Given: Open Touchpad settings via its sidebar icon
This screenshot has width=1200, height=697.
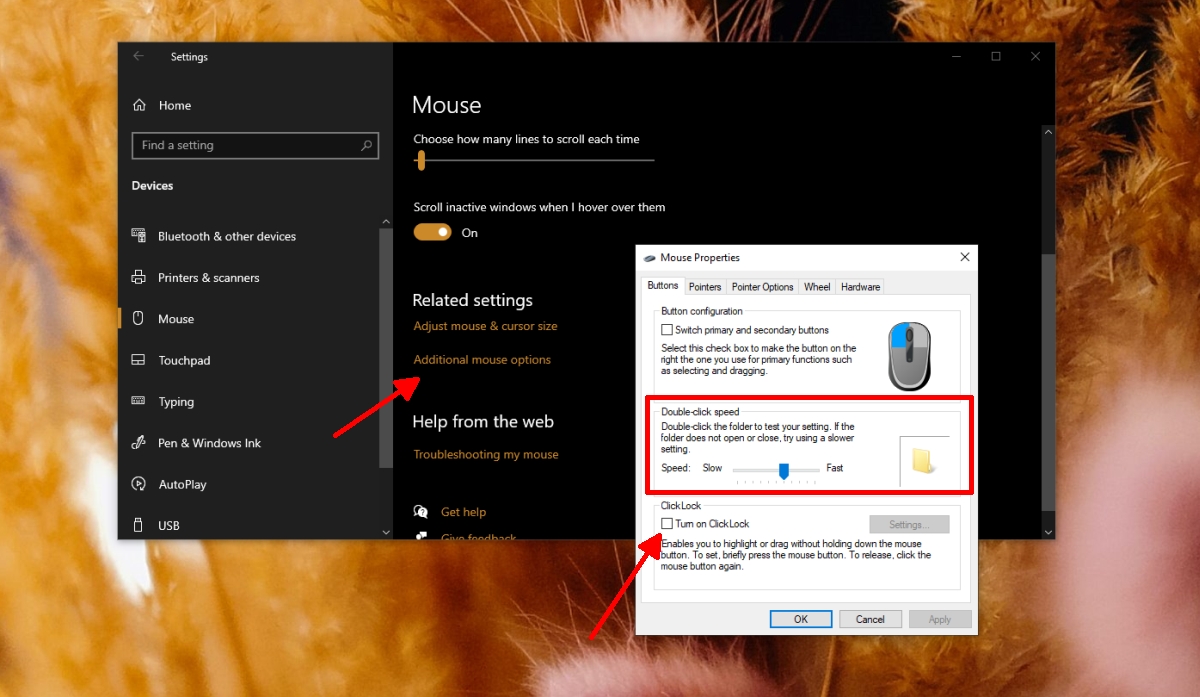Looking at the screenshot, I should pyautogui.click(x=138, y=360).
